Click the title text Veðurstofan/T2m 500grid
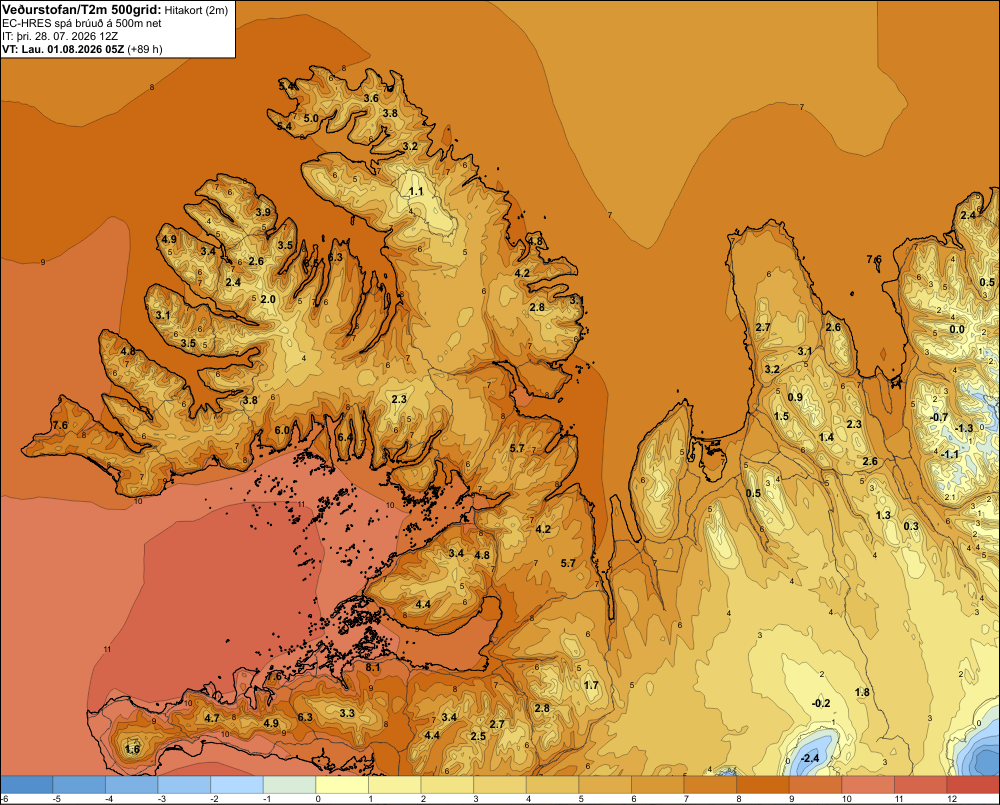The height and width of the screenshot is (805, 1000). [x=81, y=9]
